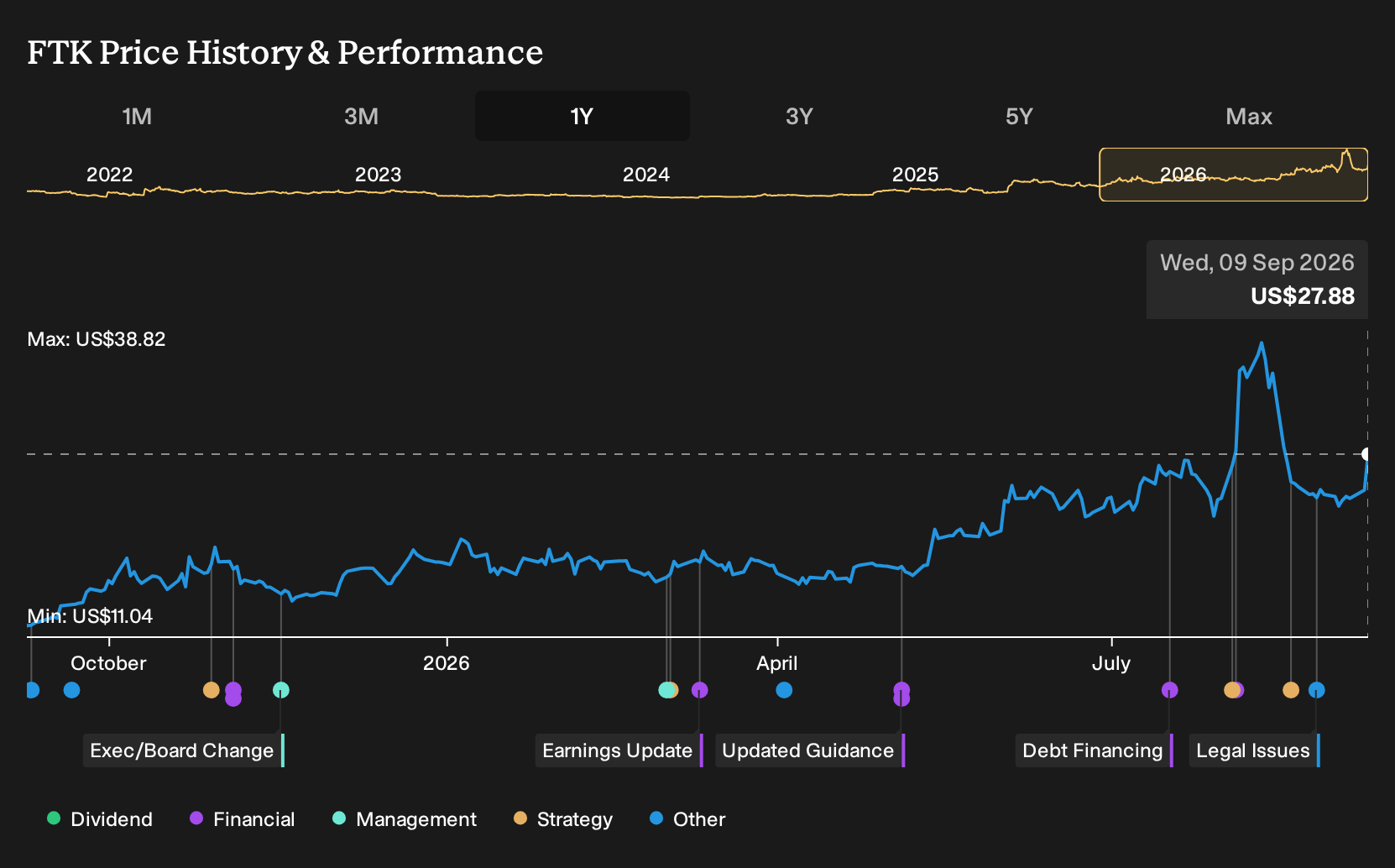The height and width of the screenshot is (868, 1395).
Task: Choose the 1Y range tab
Action: (x=582, y=116)
